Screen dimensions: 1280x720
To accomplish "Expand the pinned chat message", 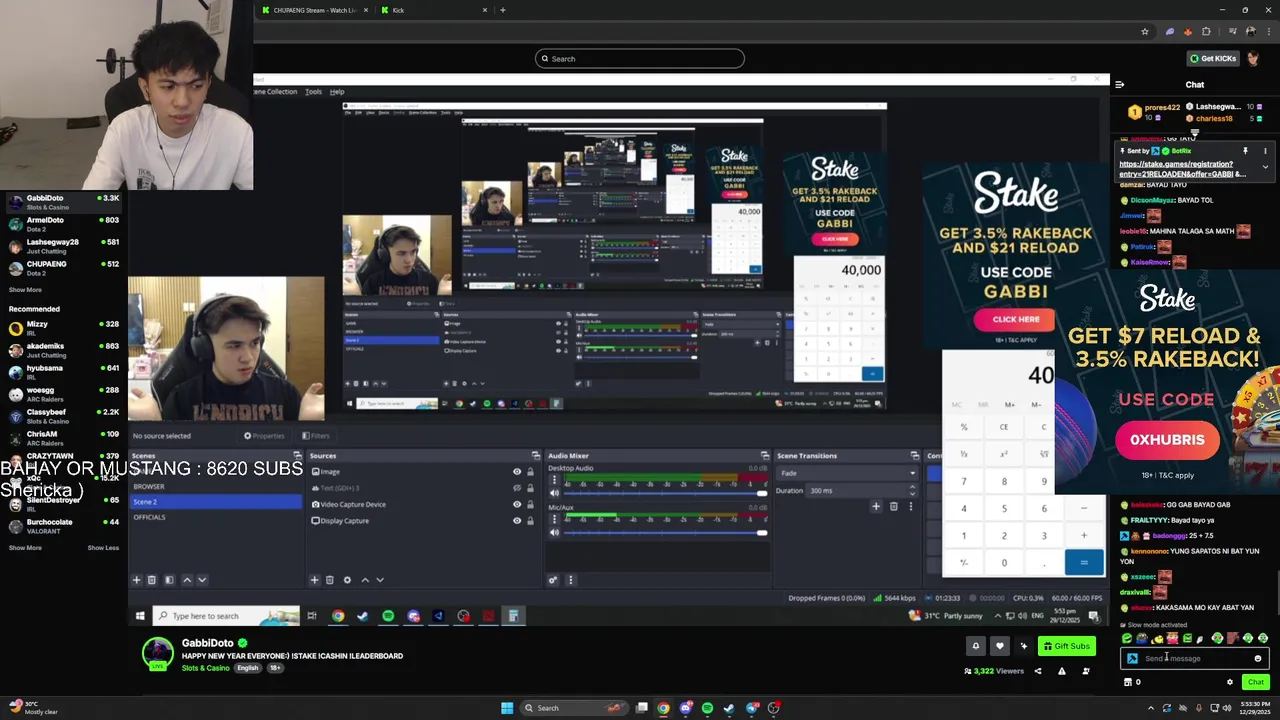I will coord(1265,167).
